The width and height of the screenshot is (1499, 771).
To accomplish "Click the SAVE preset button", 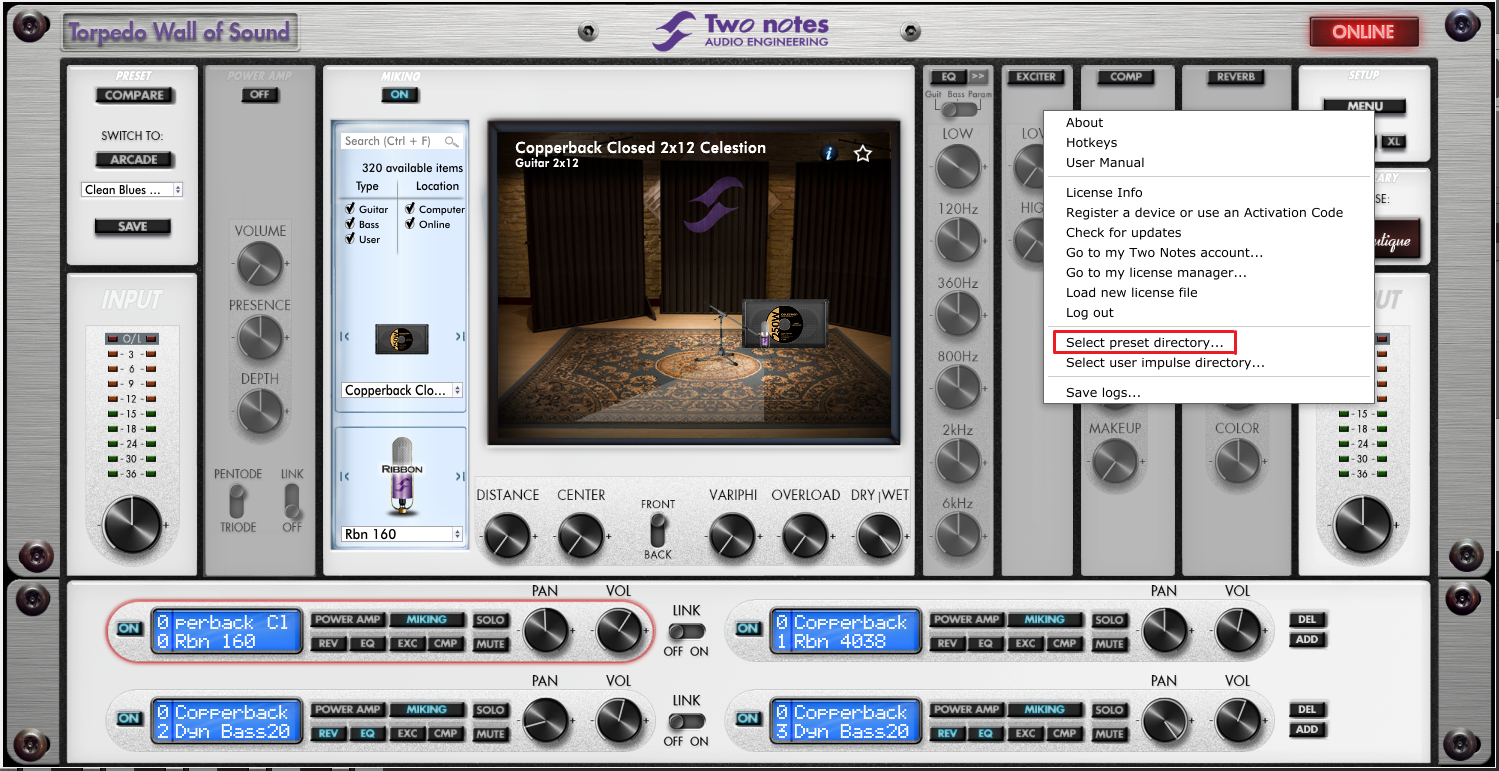I will [132, 227].
